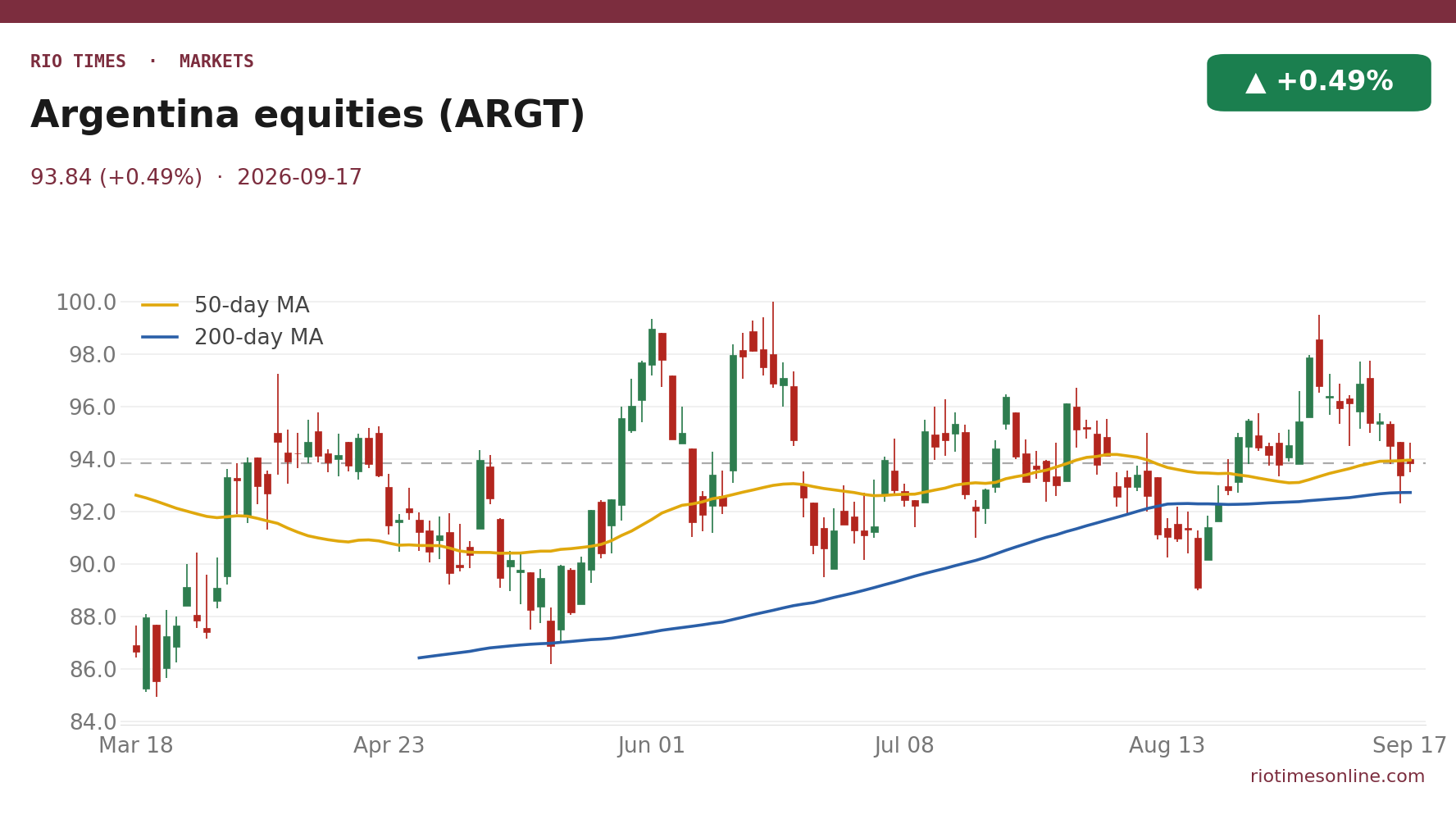
Task: Click the Sep 17 x-axis date label
Action: pyautogui.click(x=1410, y=746)
